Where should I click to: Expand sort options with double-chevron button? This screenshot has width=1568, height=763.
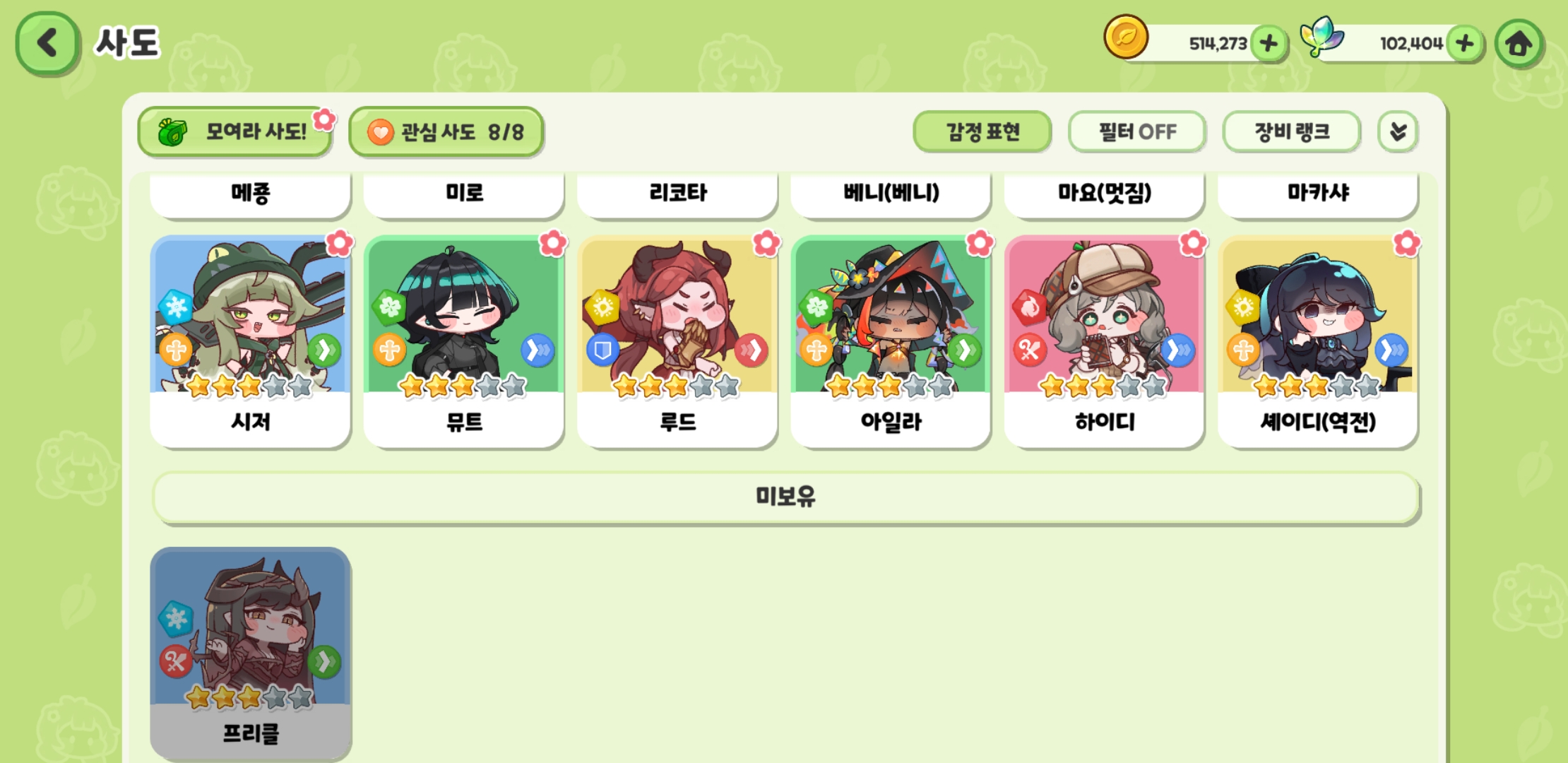[x=1398, y=131]
